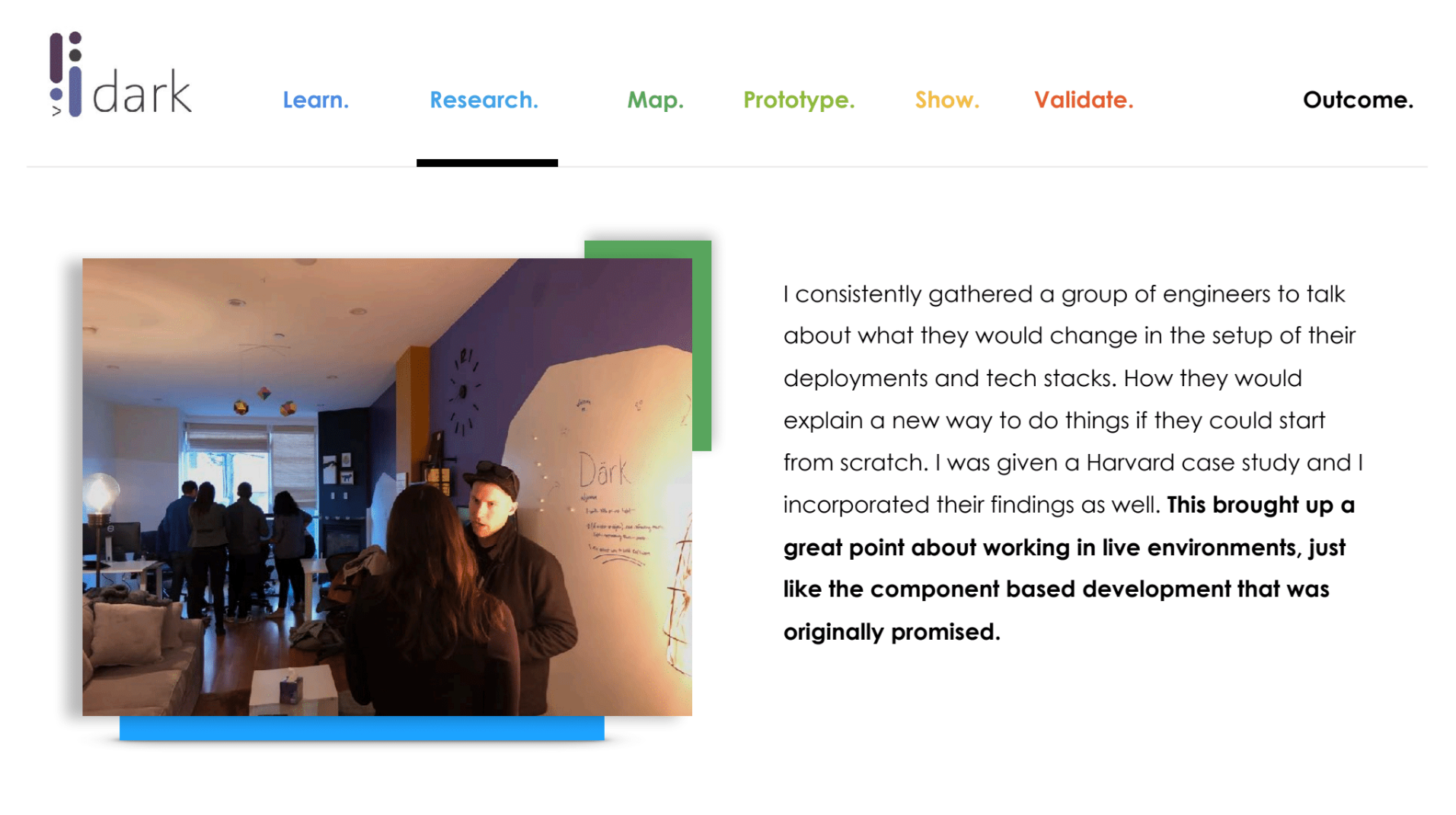Image resolution: width=1456 pixels, height=815 pixels.
Task: Click the wall clock in the photo
Action: pos(463,392)
